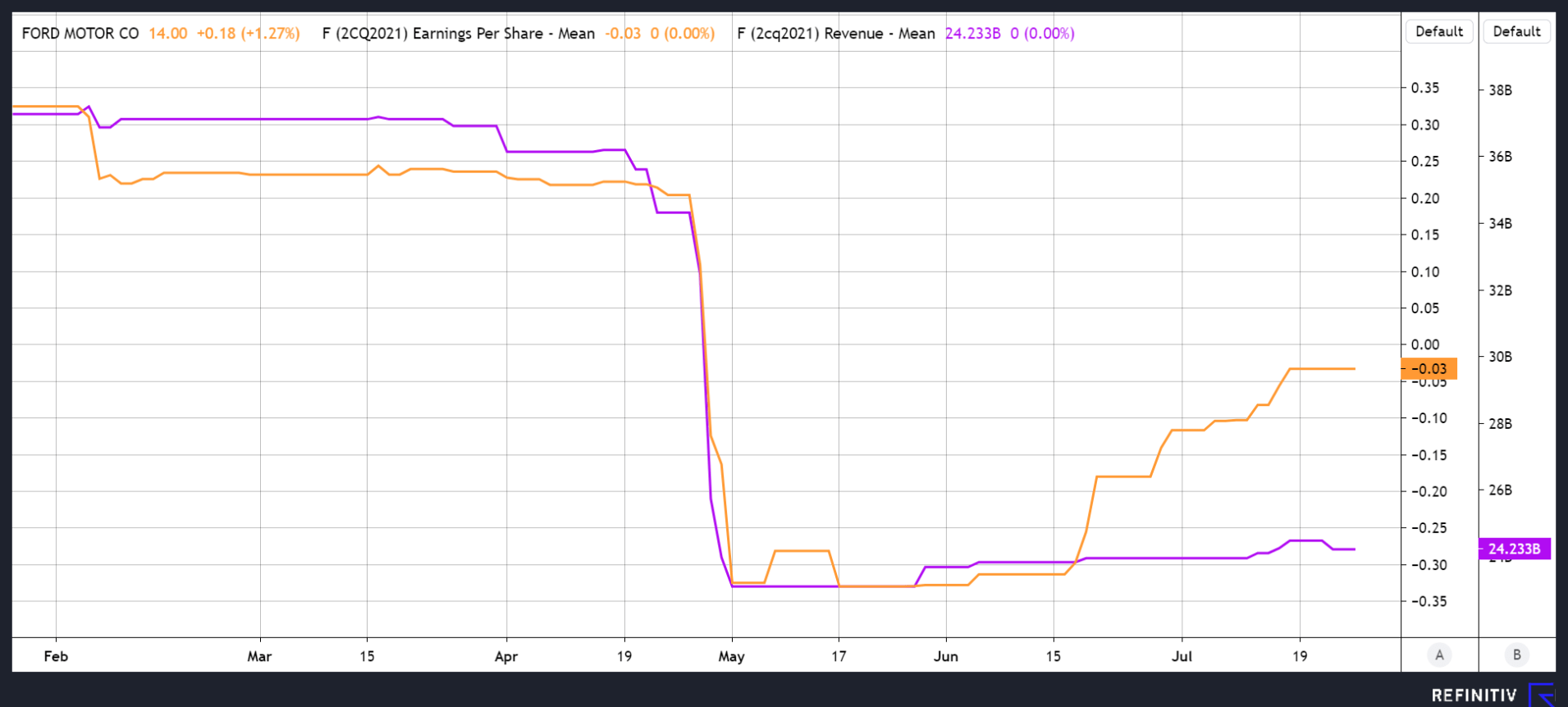Click the REFINITIV brand text
The image size is (1568, 707).
(1474, 696)
